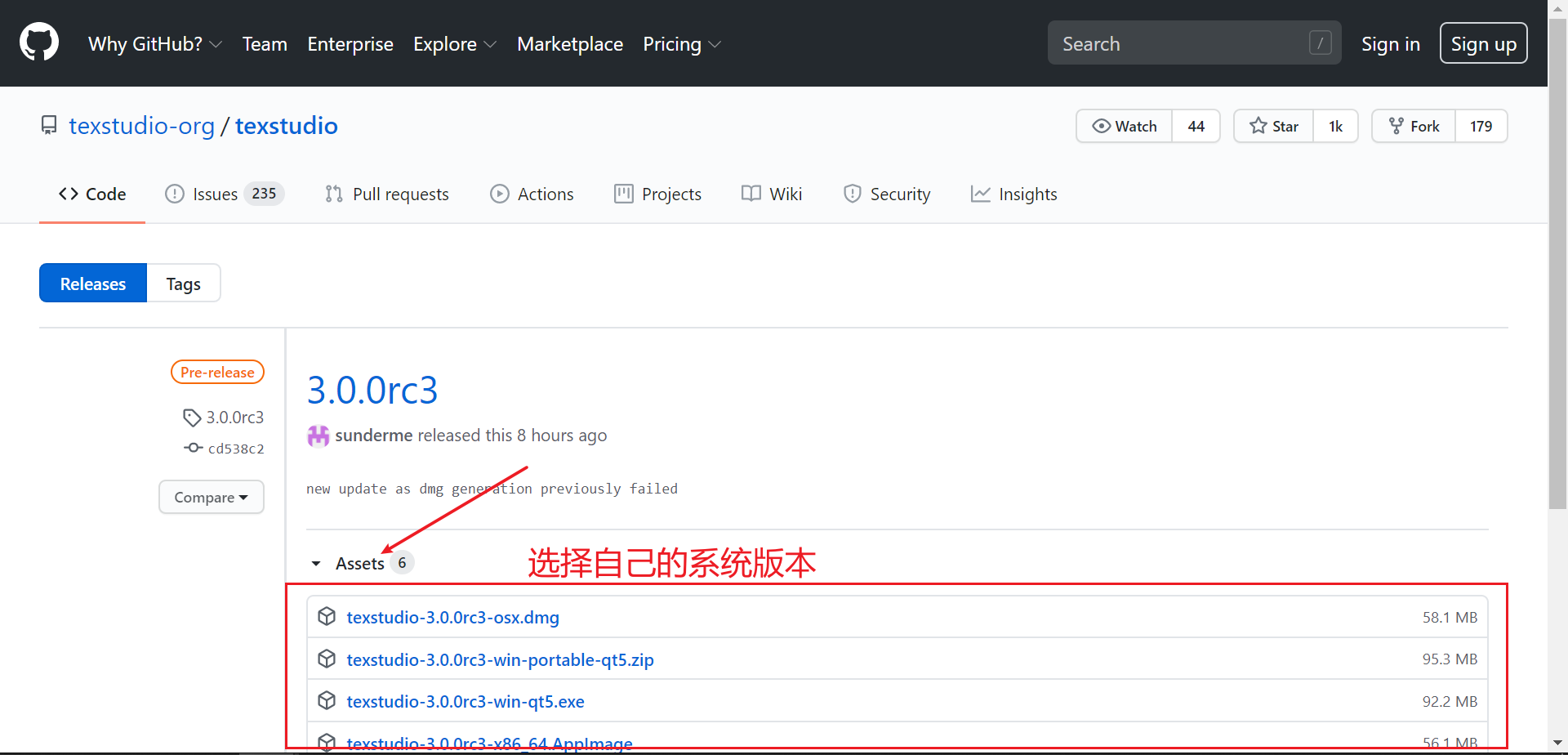Go to the Projects tab
Viewport: 1568px width, 755px height.
(x=657, y=194)
